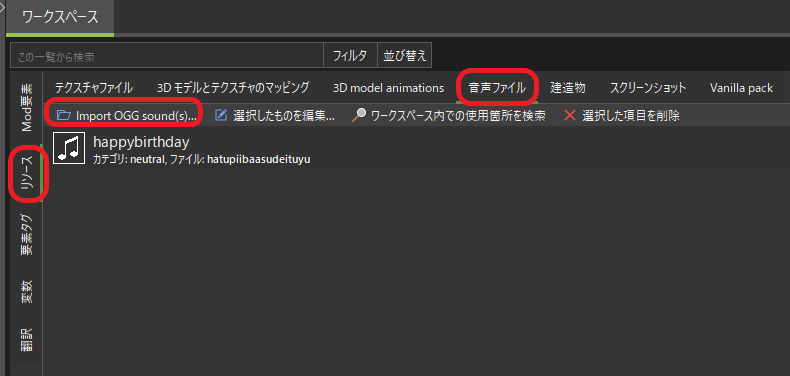Click the Import OGG sound(s)... label

tap(136, 116)
